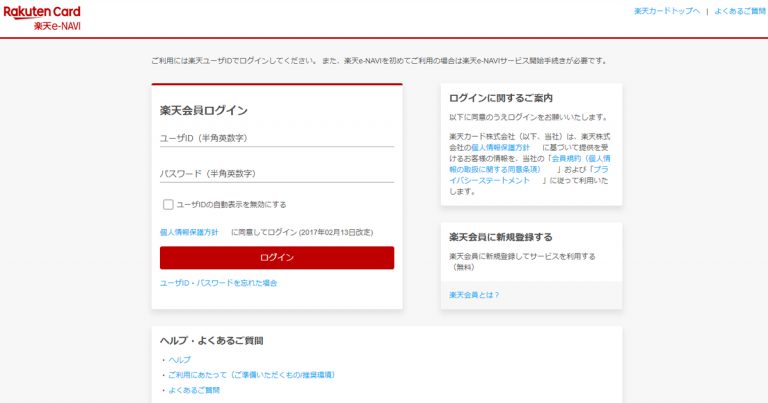
Task: Enable ユーザIDの自動表示を無効にする checkbox
Action: pyautogui.click(x=168, y=205)
